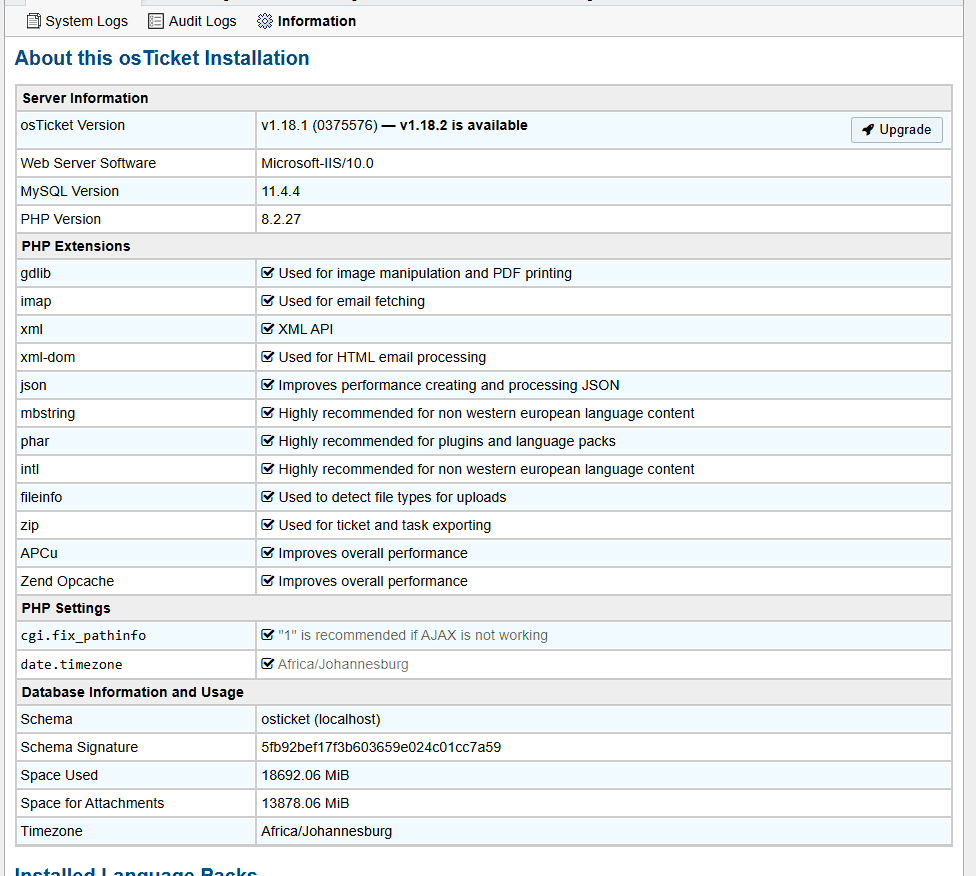
Task: Open the System Logs tab
Action: (x=86, y=21)
